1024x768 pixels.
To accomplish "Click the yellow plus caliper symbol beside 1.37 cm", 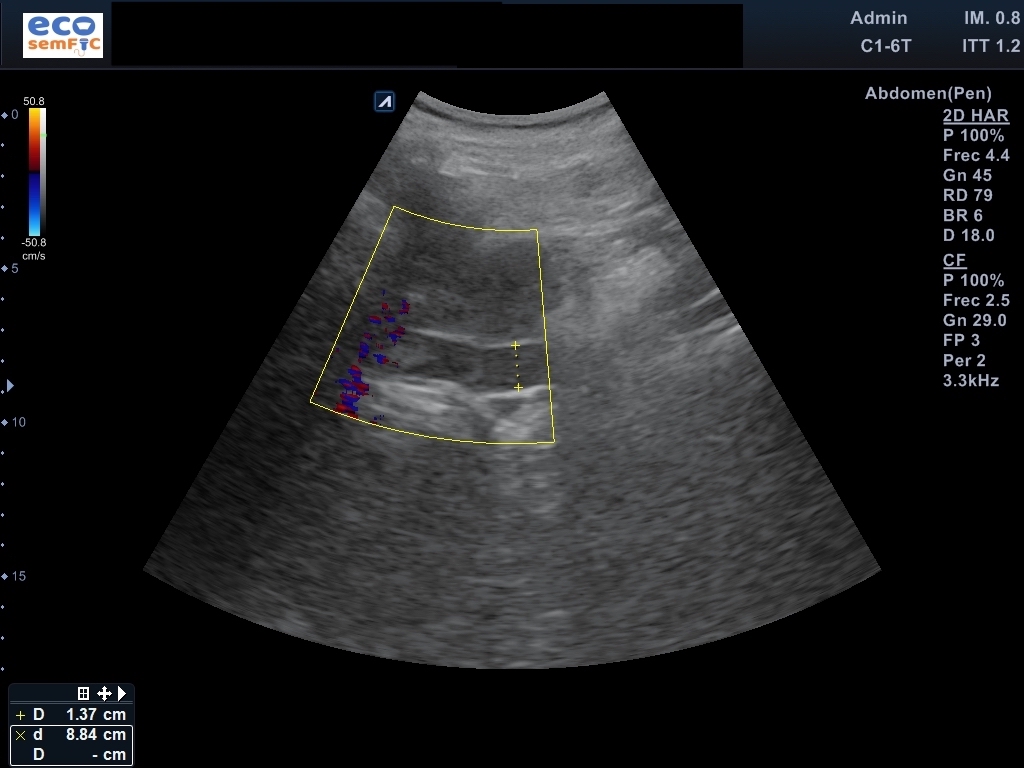I will 20,715.
